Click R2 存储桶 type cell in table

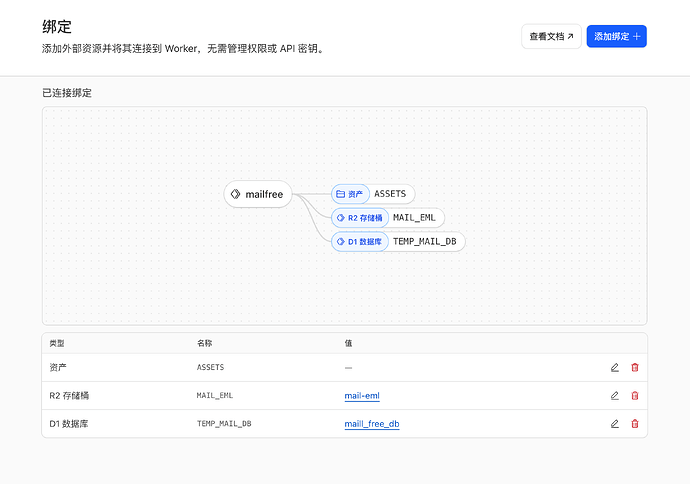[x=69, y=396]
